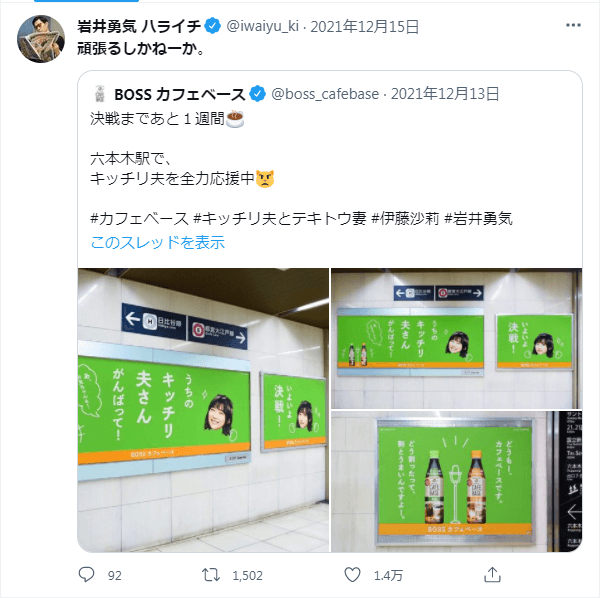Click the verified badge beside BOSS カフェベース
Screen dimensions: 602x598
point(257,94)
